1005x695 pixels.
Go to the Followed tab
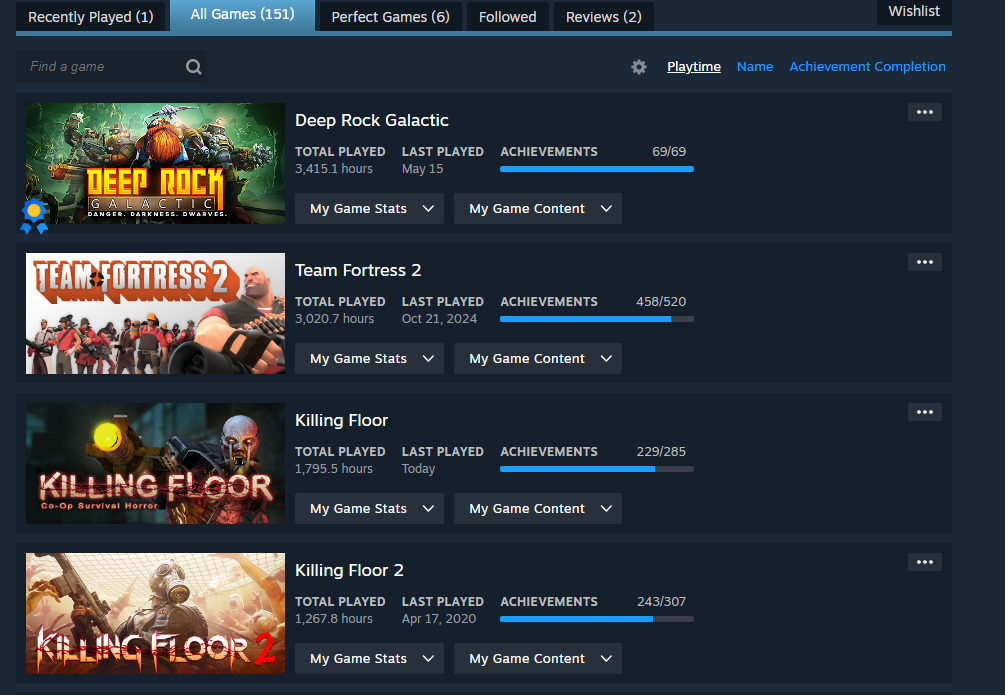[508, 17]
